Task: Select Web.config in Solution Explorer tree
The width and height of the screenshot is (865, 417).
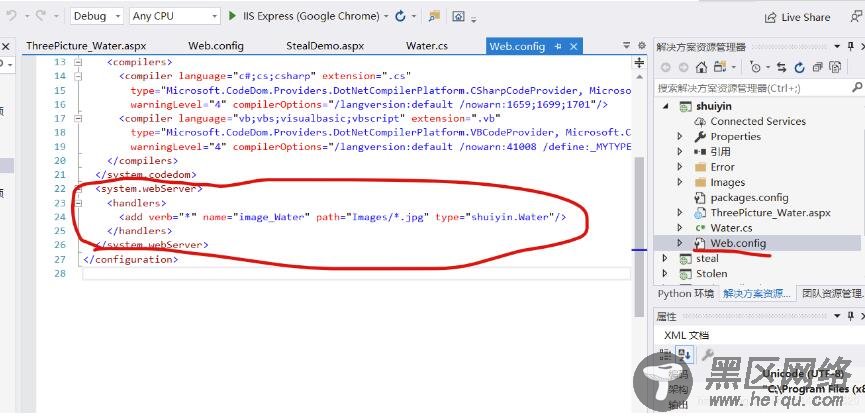Action: click(x=738, y=243)
